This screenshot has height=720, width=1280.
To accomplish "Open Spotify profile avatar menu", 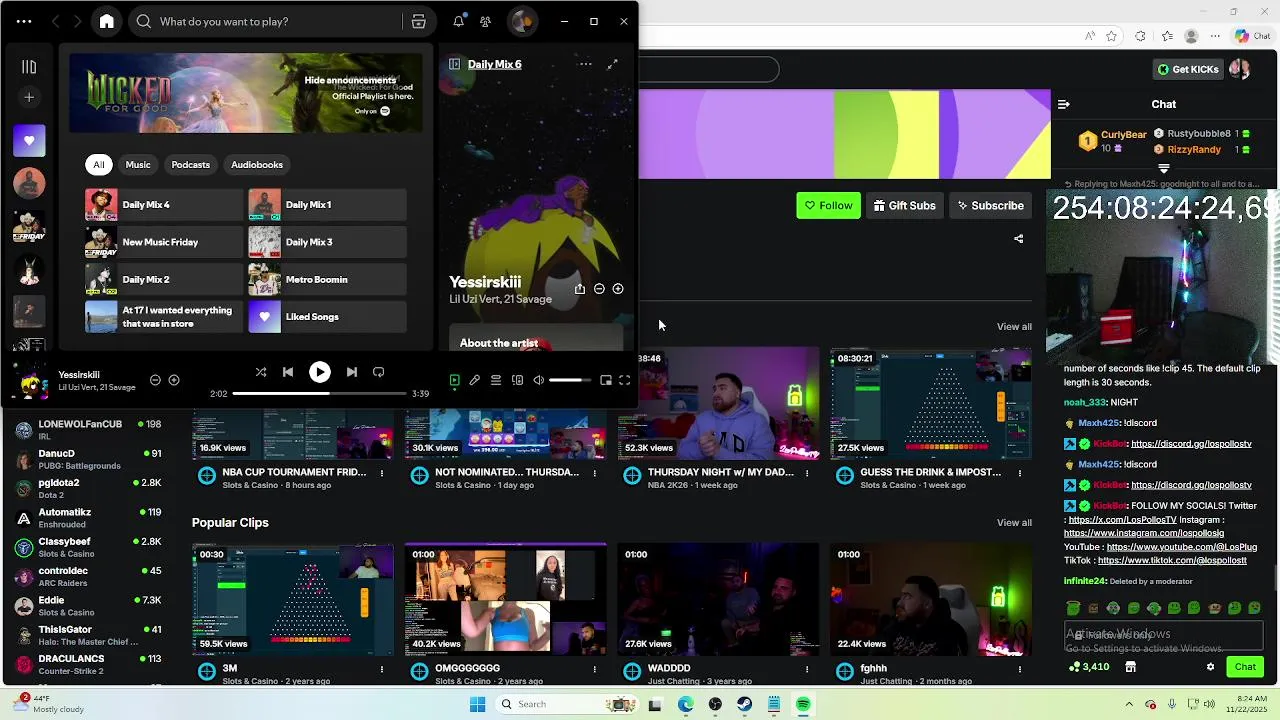I will coord(521,21).
